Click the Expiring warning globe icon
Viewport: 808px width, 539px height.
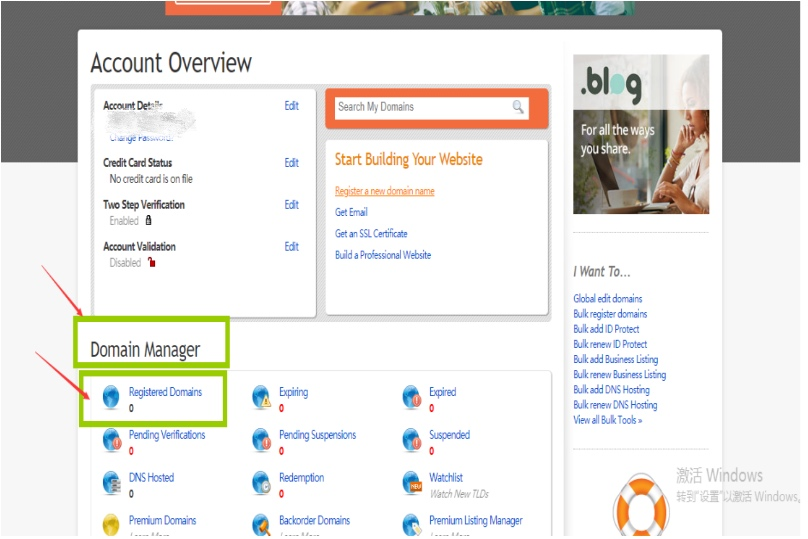pyautogui.click(x=262, y=397)
